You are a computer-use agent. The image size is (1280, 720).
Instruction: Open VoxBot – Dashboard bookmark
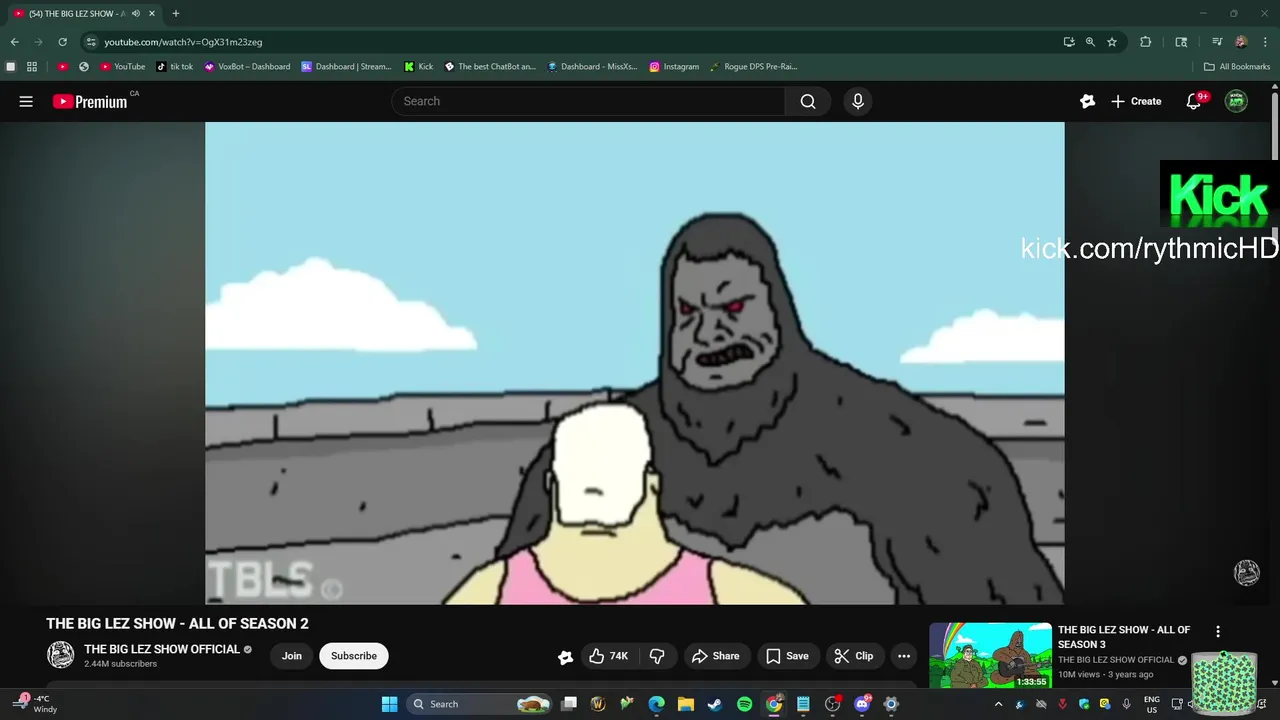click(x=247, y=67)
